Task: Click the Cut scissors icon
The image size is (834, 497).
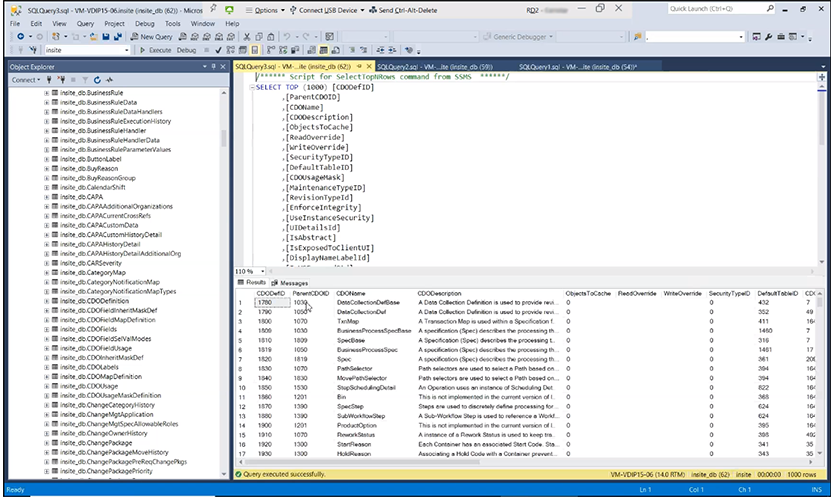Action: point(249,36)
